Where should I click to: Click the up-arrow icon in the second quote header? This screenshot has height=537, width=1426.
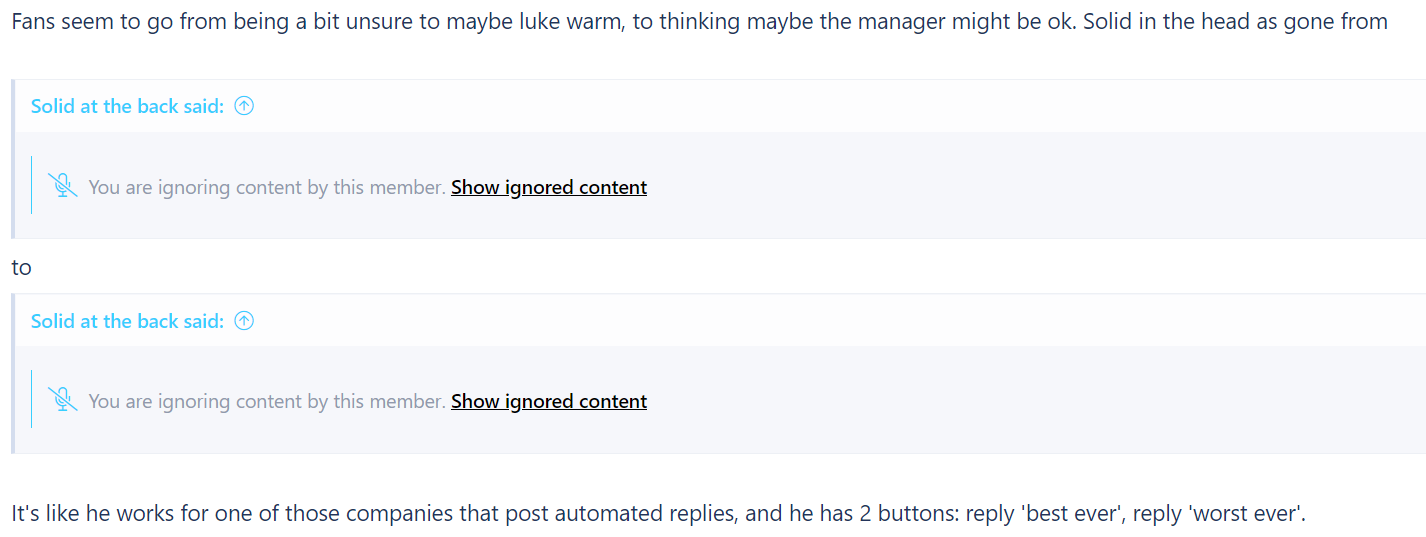tap(244, 321)
